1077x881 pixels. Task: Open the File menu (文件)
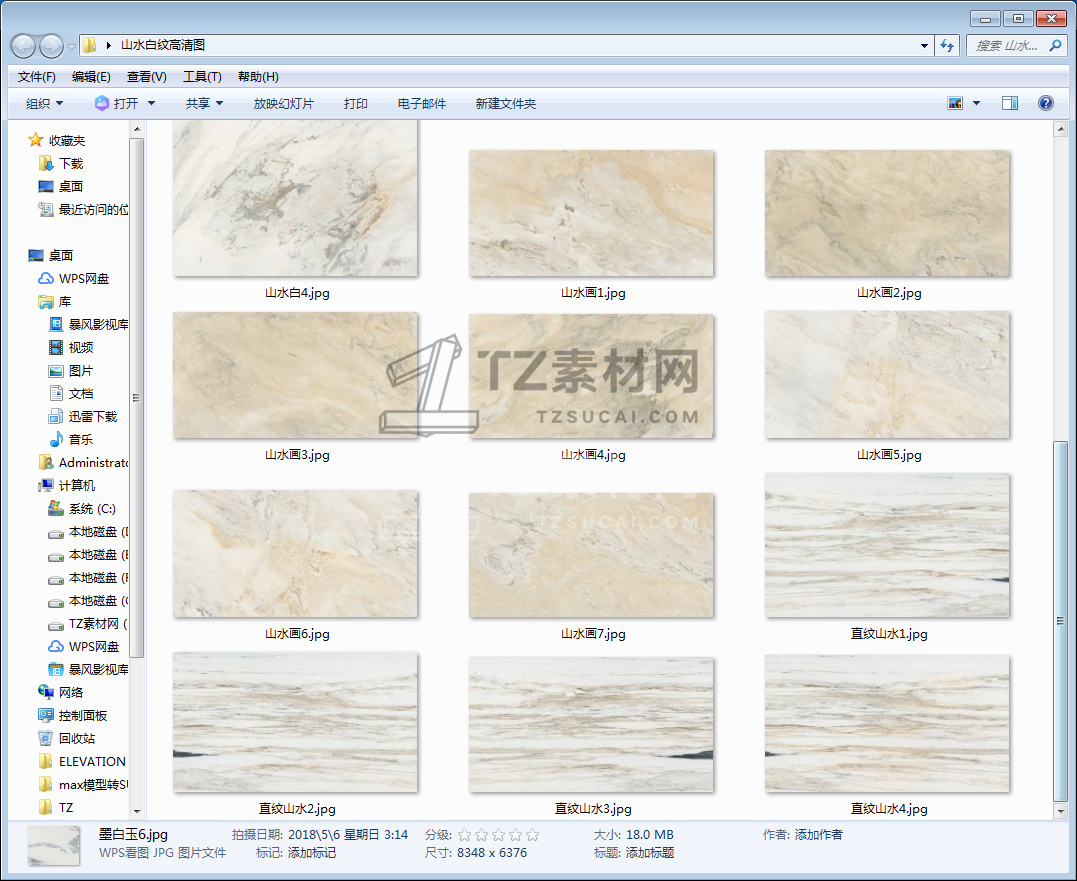click(36, 77)
